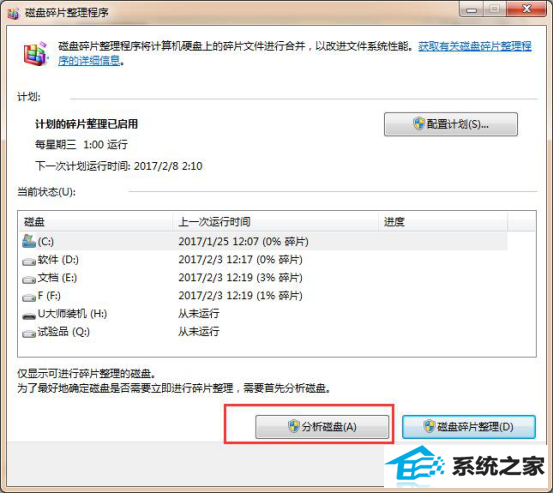
Task: Click 分析磁盘(A) to analyze disk
Action: pos(322,427)
